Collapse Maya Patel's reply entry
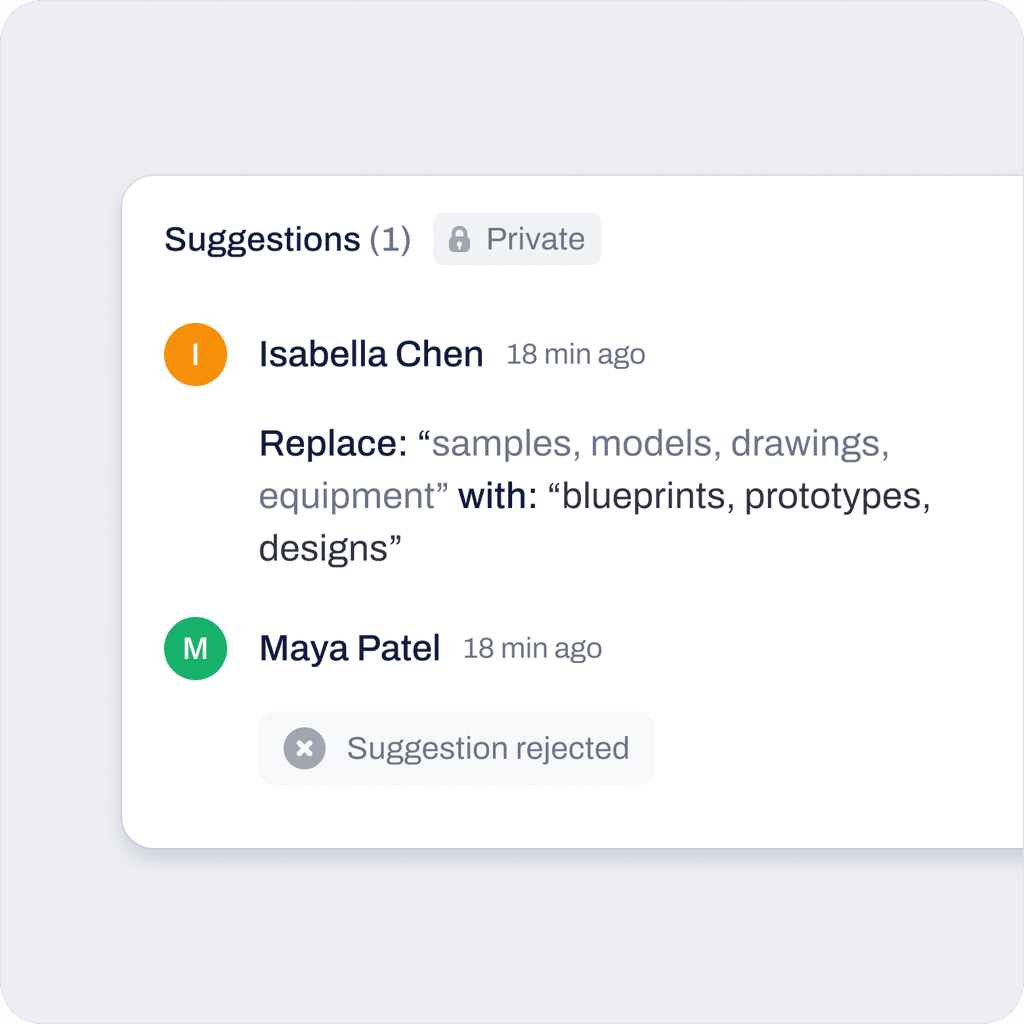 pos(350,649)
